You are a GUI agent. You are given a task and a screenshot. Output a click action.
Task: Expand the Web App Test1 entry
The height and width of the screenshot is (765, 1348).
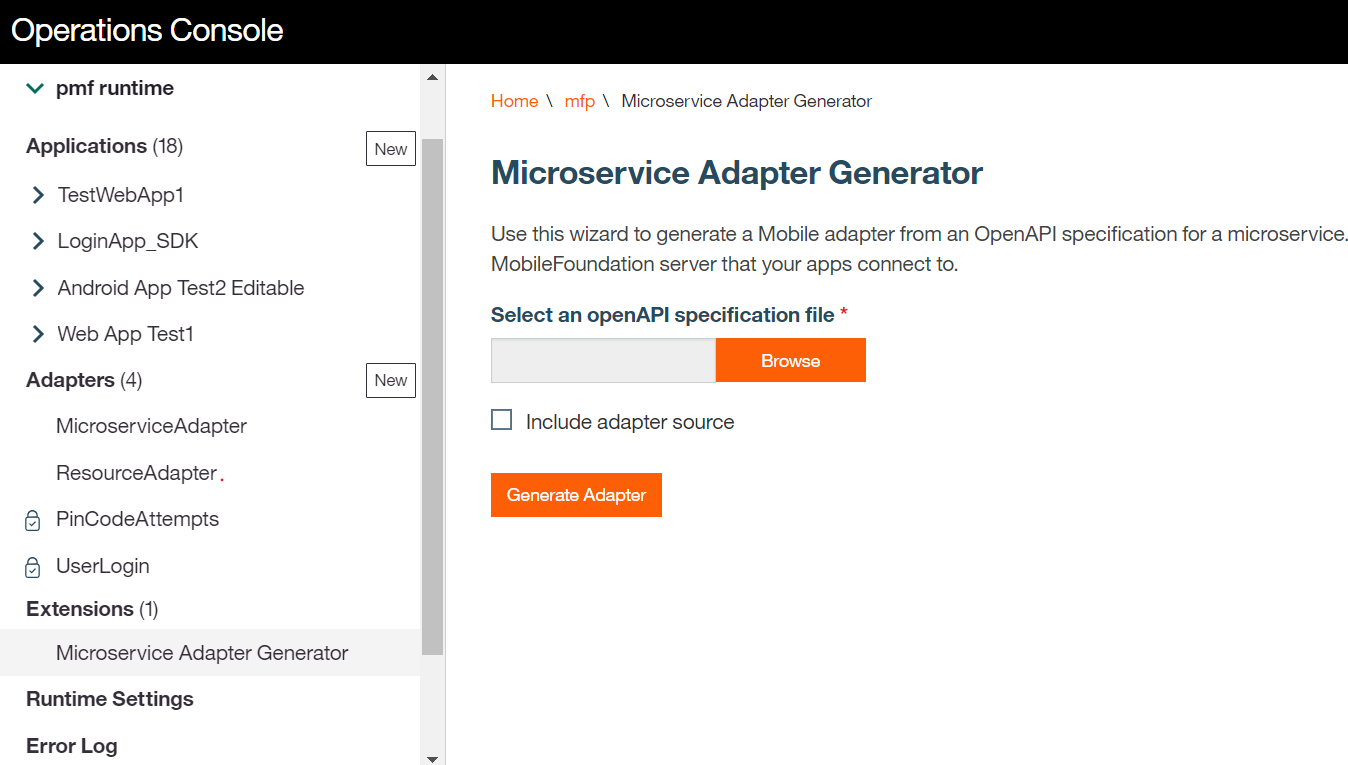click(38, 334)
